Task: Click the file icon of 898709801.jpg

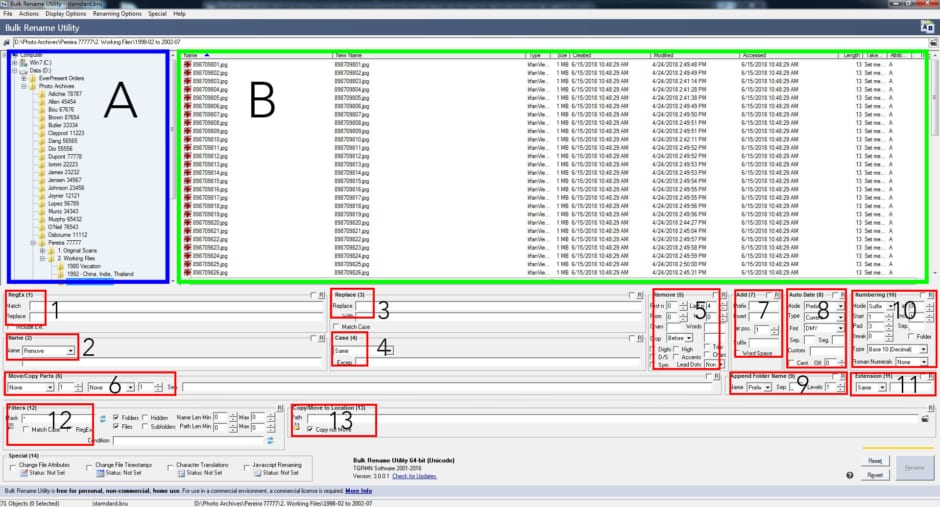Action: click(187, 64)
